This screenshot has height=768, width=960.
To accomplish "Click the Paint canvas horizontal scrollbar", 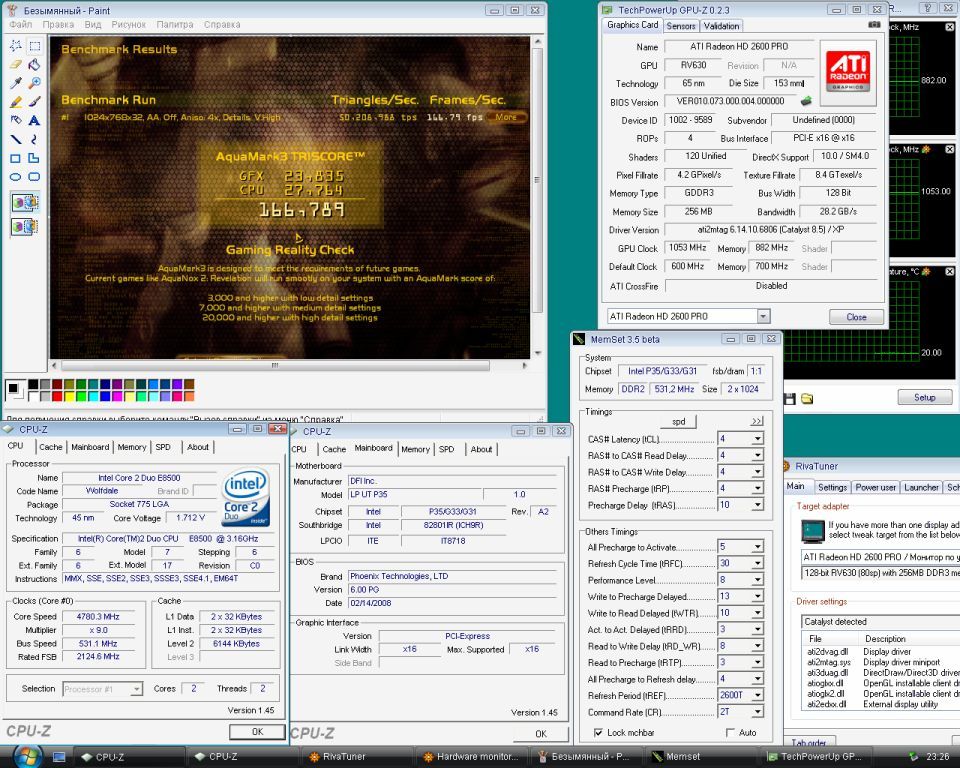I will (x=289, y=365).
